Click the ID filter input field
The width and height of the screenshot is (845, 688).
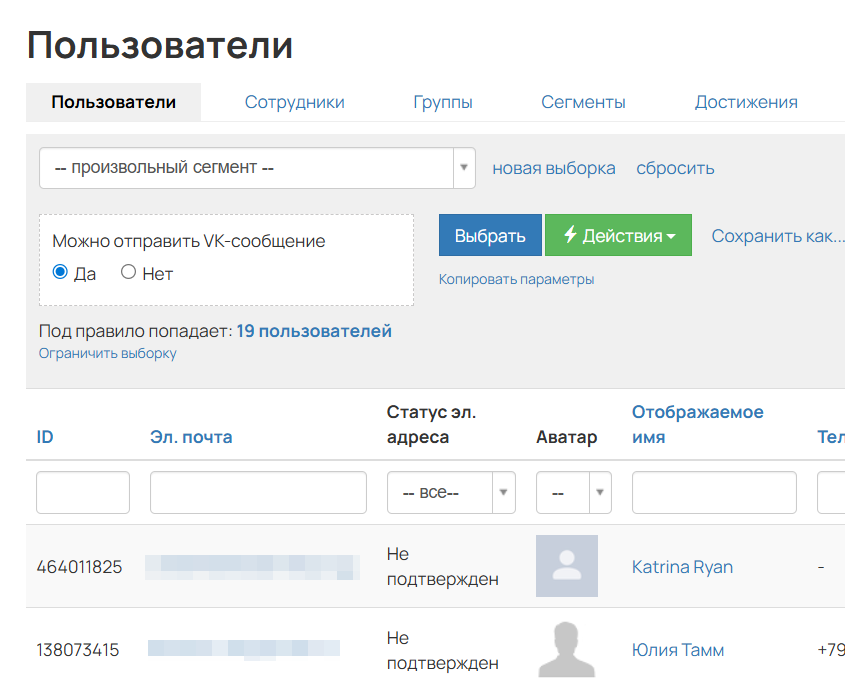[x=83, y=492]
